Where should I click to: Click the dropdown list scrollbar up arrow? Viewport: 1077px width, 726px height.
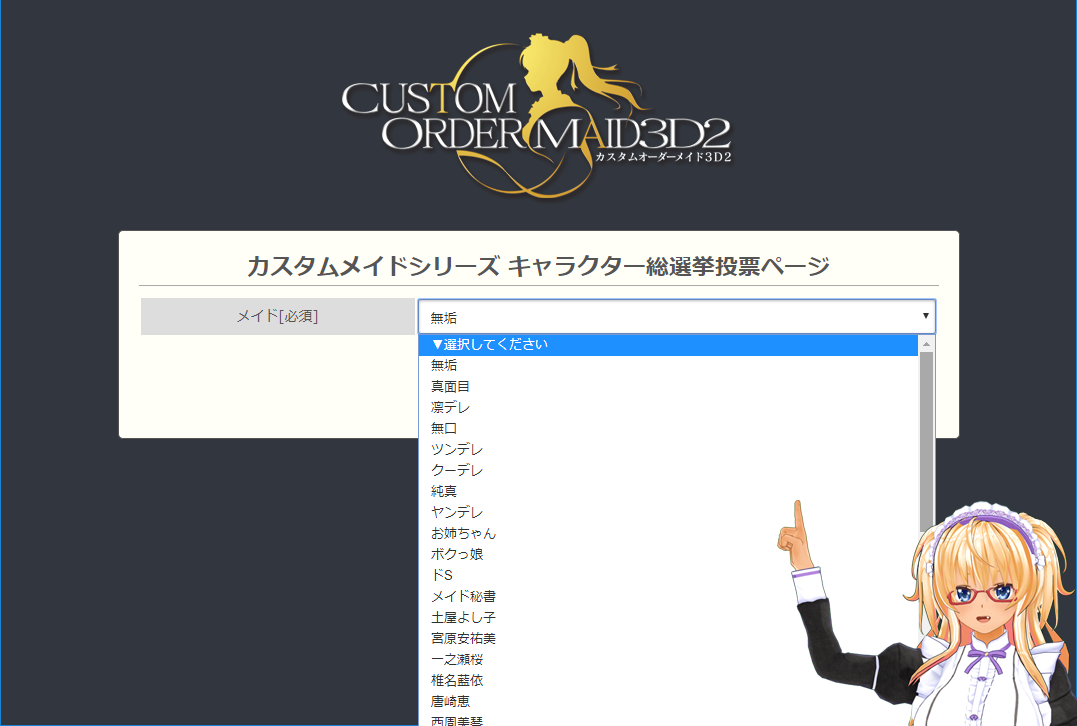coord(926,343)
